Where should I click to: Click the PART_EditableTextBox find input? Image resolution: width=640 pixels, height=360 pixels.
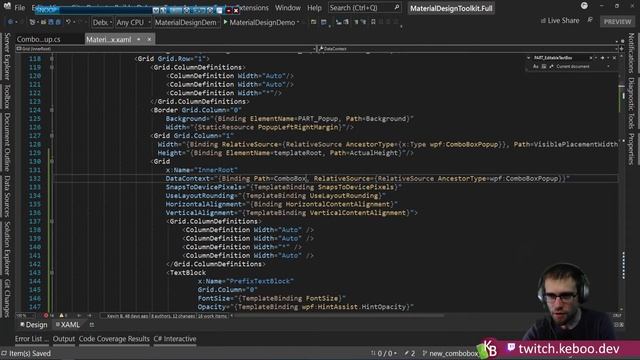[560, 58]
